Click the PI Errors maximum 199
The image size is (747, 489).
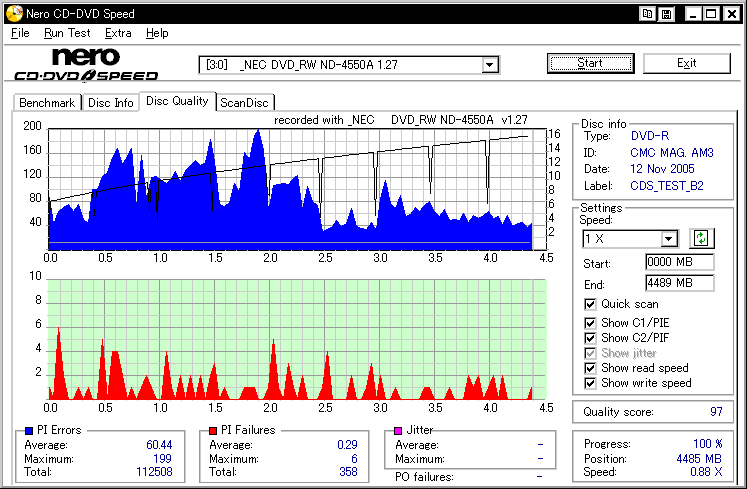pos(162,459)
